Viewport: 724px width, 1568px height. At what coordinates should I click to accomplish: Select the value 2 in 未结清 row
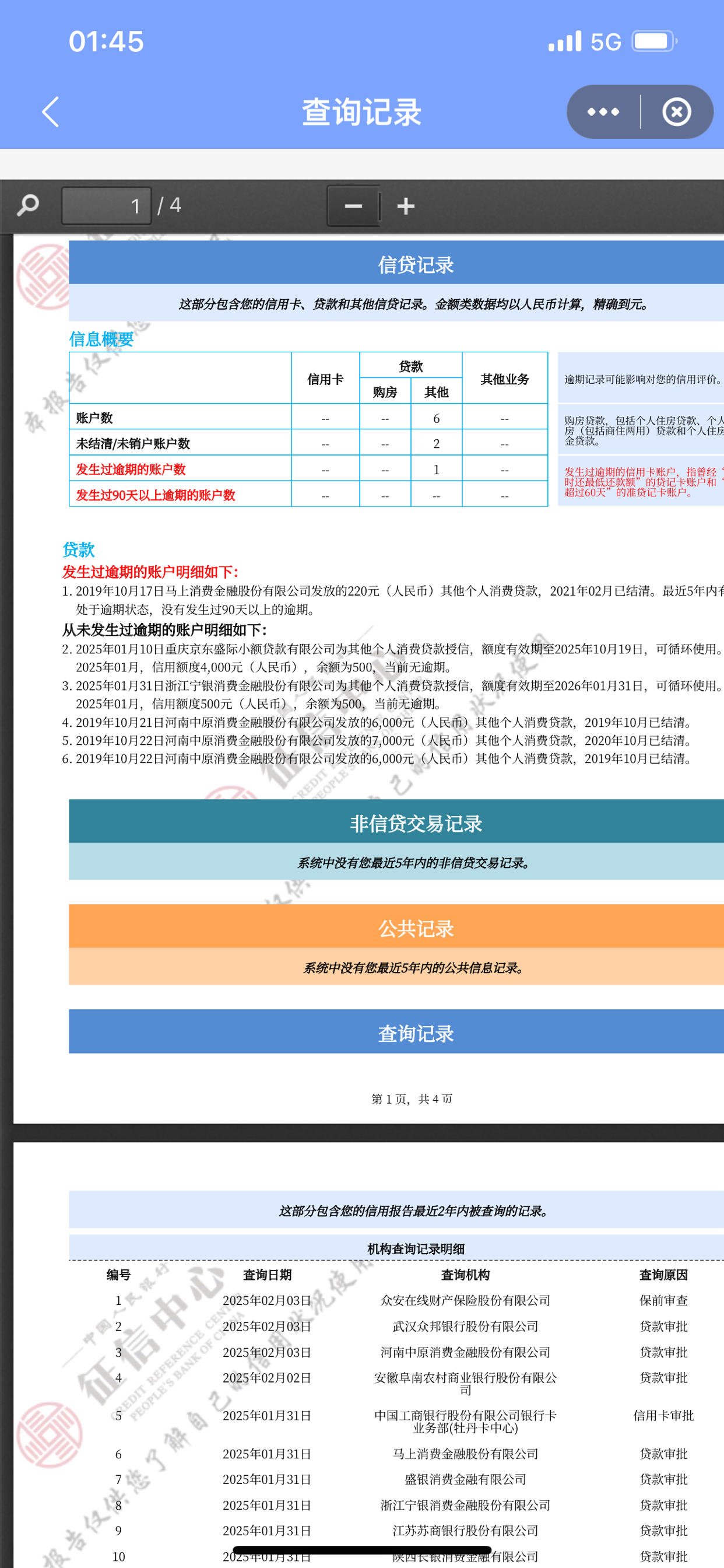[436, 444]
